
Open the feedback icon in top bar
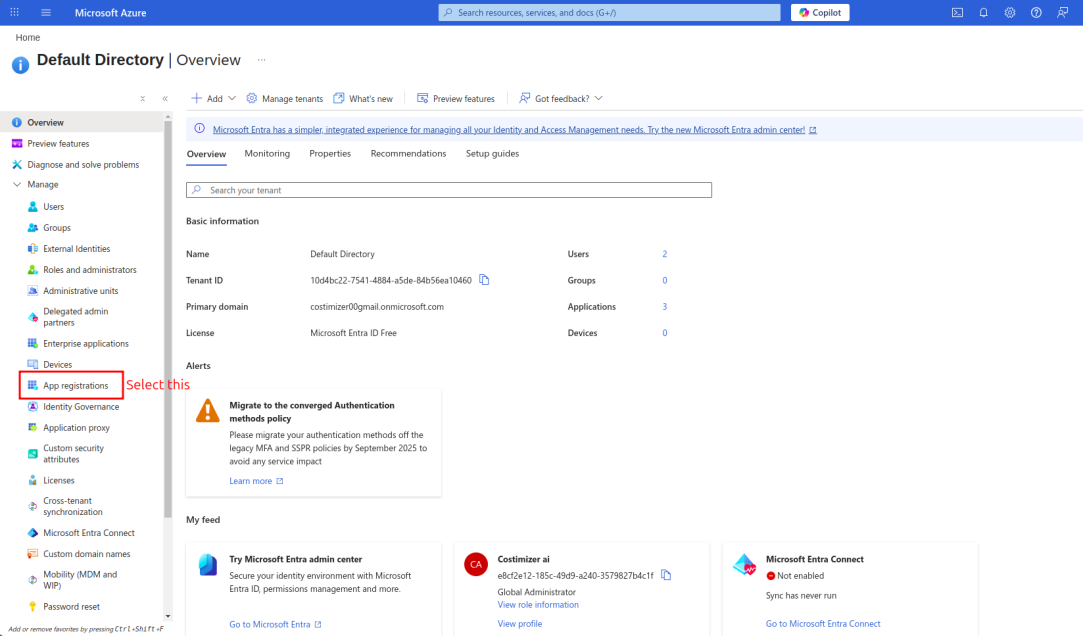pyautogui.click(x=1062, y=12)
